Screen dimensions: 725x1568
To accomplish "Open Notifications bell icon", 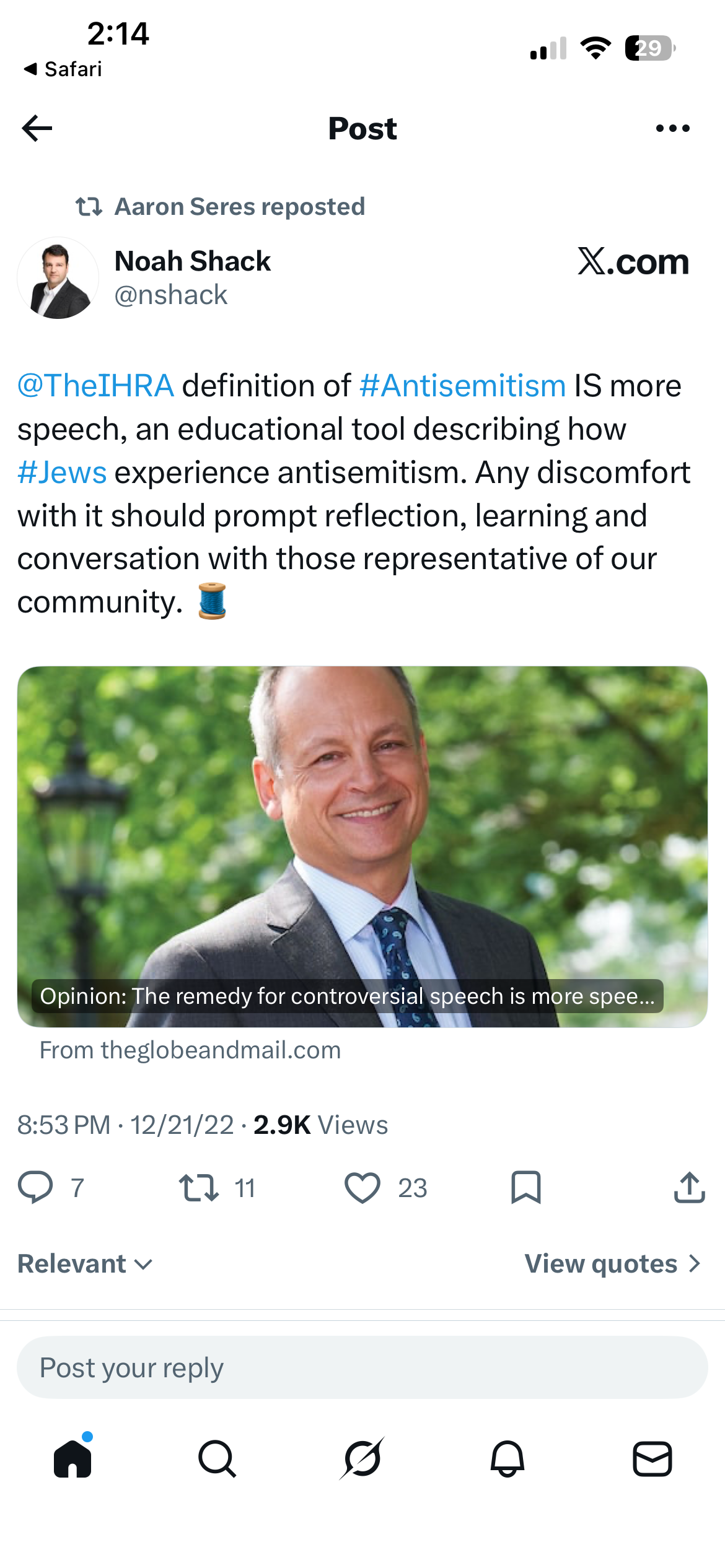I will (x=507, y=1459).
